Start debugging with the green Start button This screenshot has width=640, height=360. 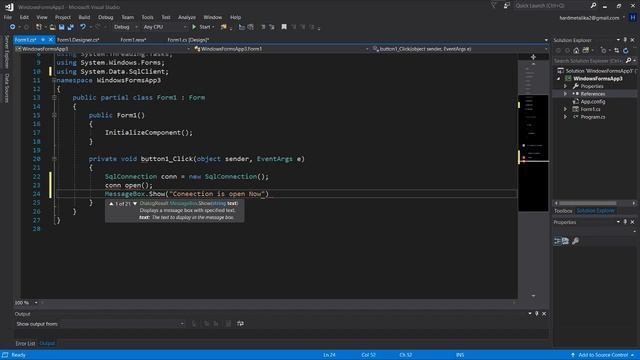click(x=202, y=27)
